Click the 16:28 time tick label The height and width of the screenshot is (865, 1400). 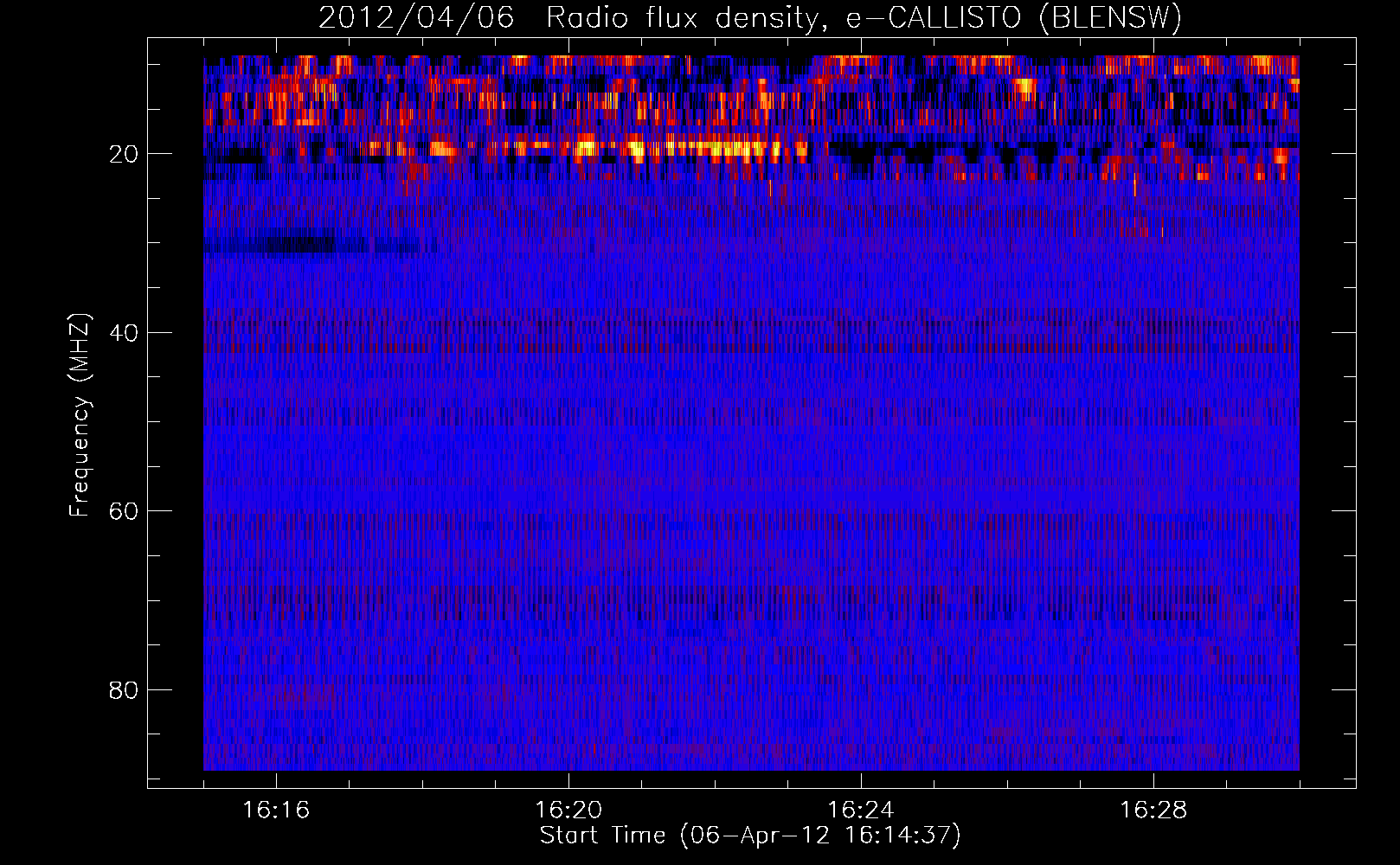click(x=1153, y=811)
